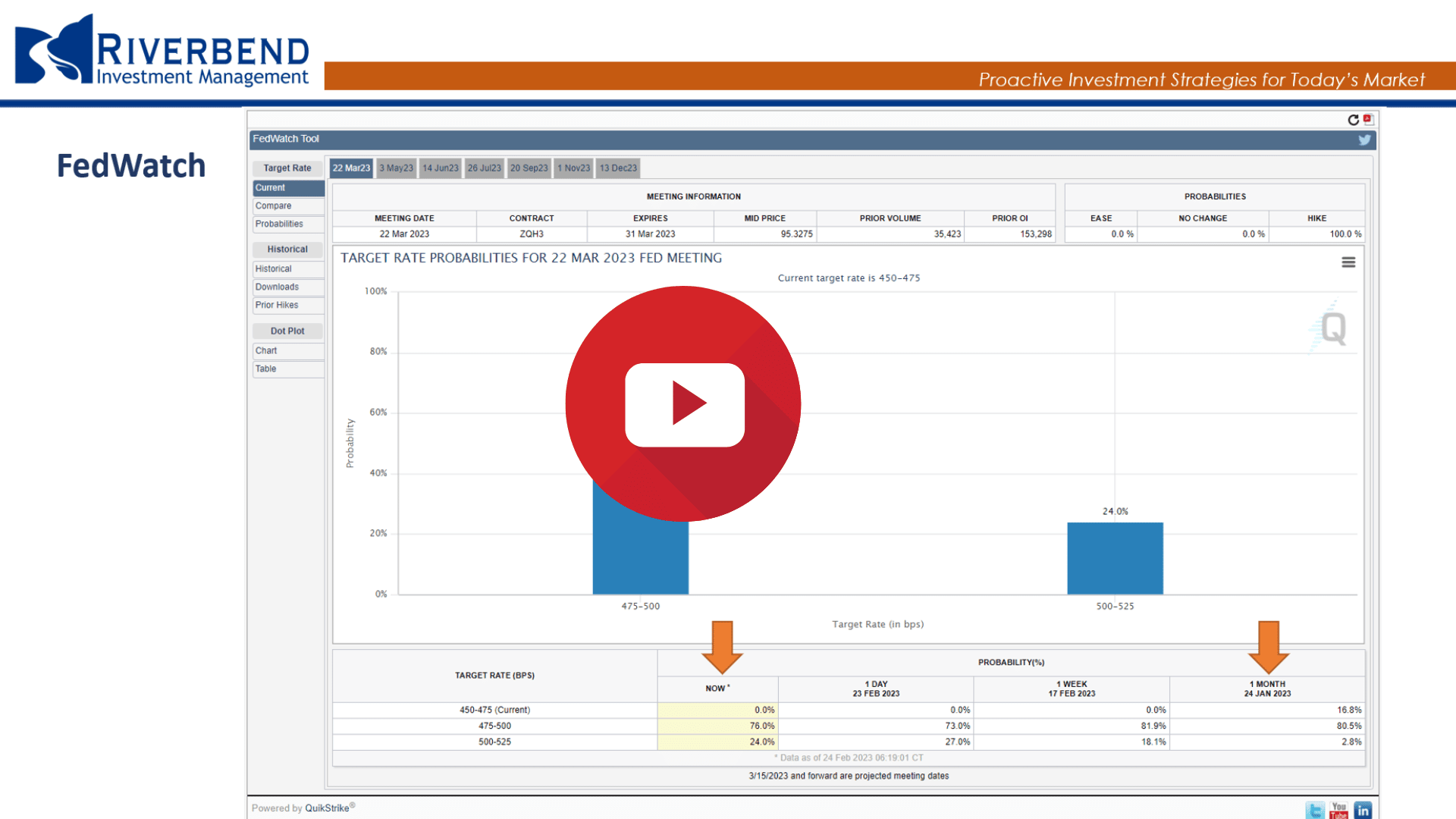Click the MID PRICE value 95.3275
Screen dimensions: 1456x819
click(x=796, y=234)
